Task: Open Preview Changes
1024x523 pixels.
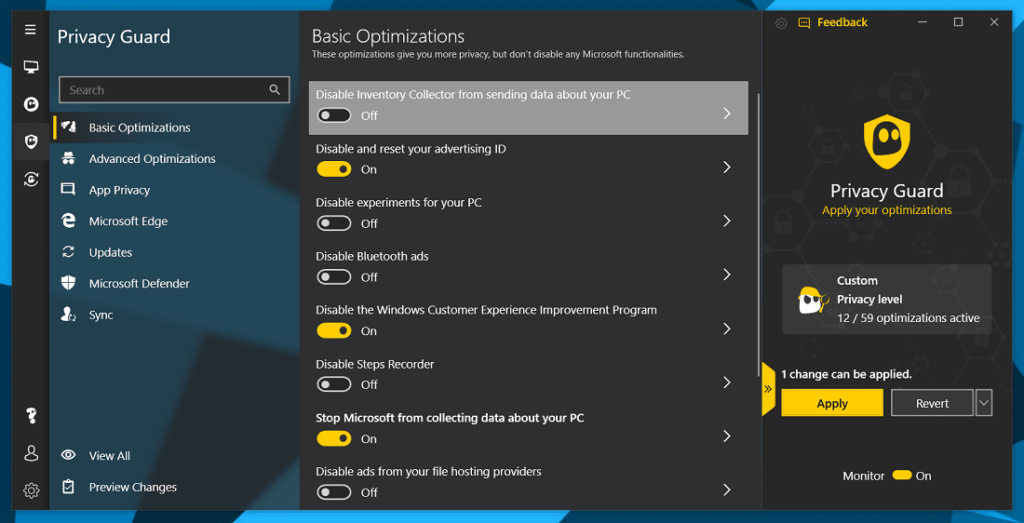Action: 133,487
